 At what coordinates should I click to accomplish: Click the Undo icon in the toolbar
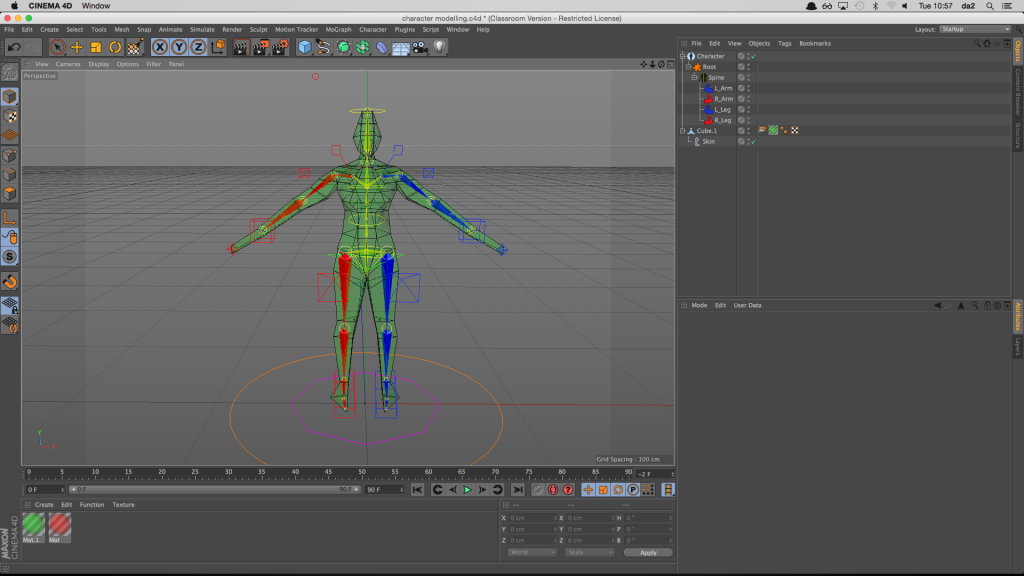(x=14, y=46)
